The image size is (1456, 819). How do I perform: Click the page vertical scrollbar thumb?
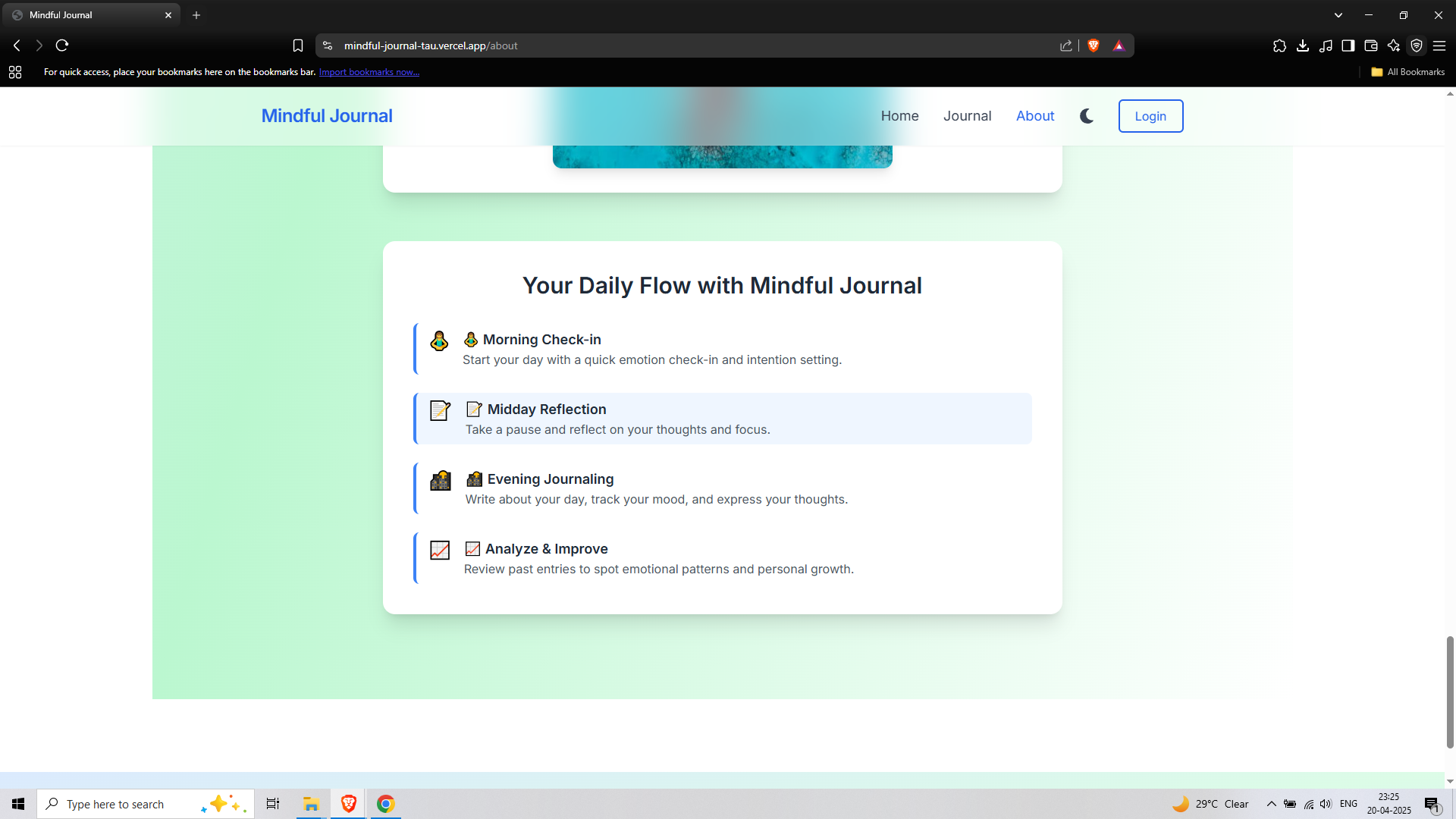(1450, 692)
